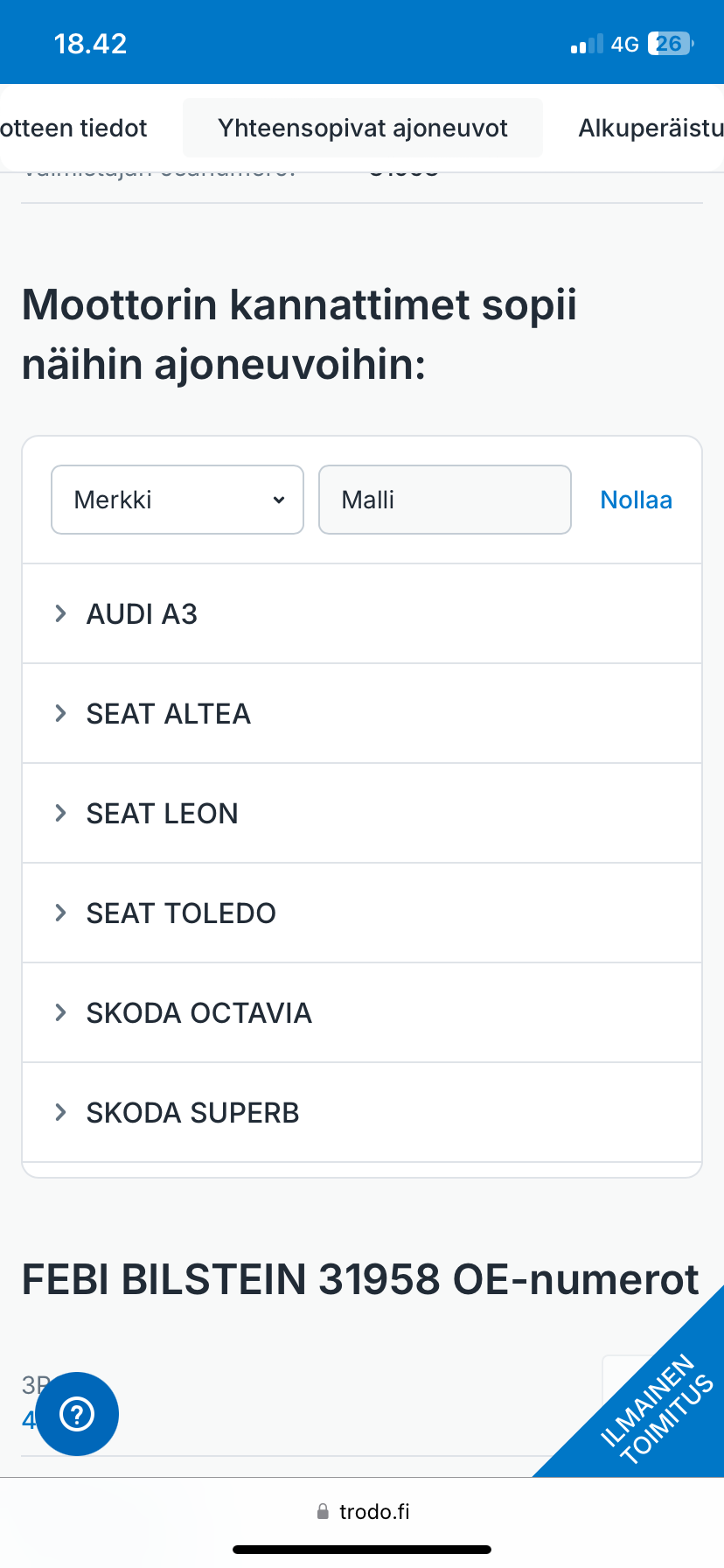Tap the signal strength bars icon
This screenshot has width=724, height=1568.
click(587, 45)
